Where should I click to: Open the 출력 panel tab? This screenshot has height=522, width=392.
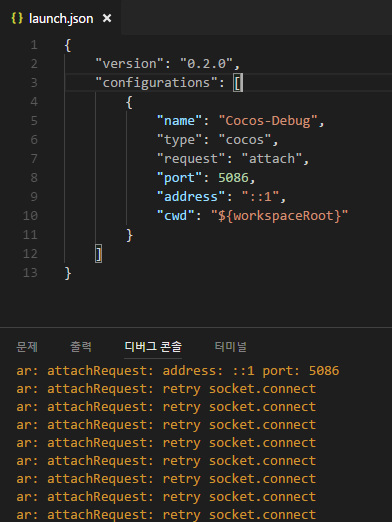tap(81, 347)
